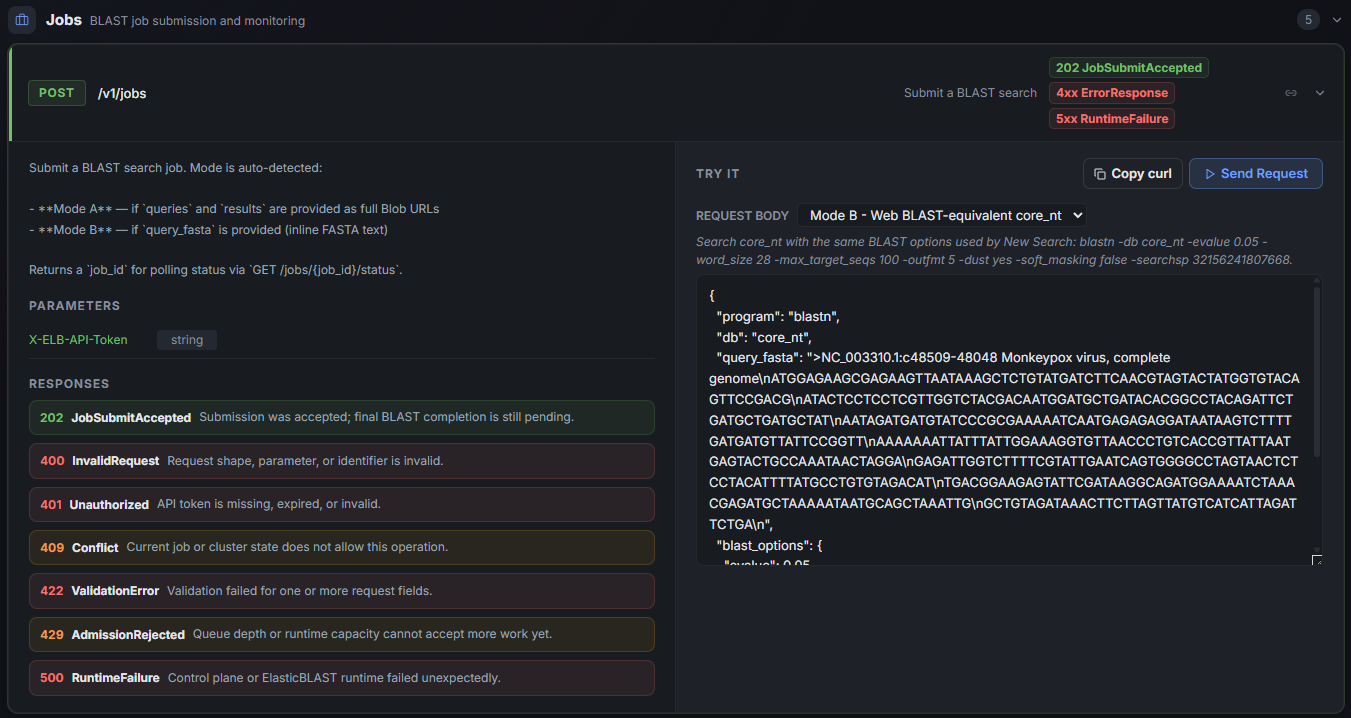Click the Copy curl button
Viewport: 1351px width, 718px height.
pos(1133,174)
